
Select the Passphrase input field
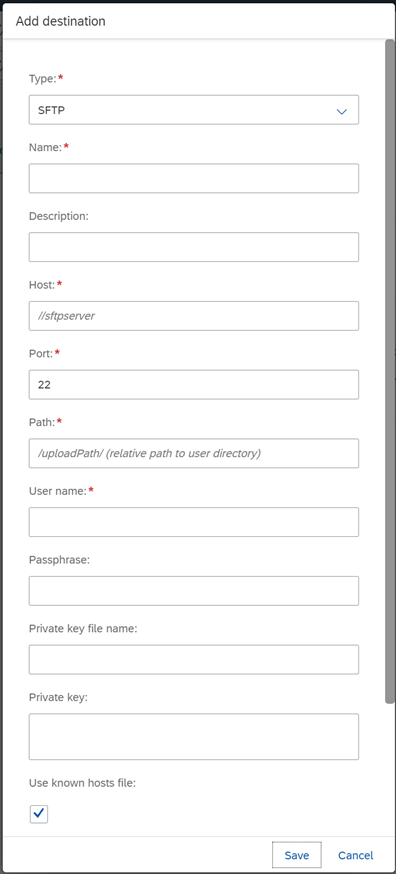[x=194, y=591]
